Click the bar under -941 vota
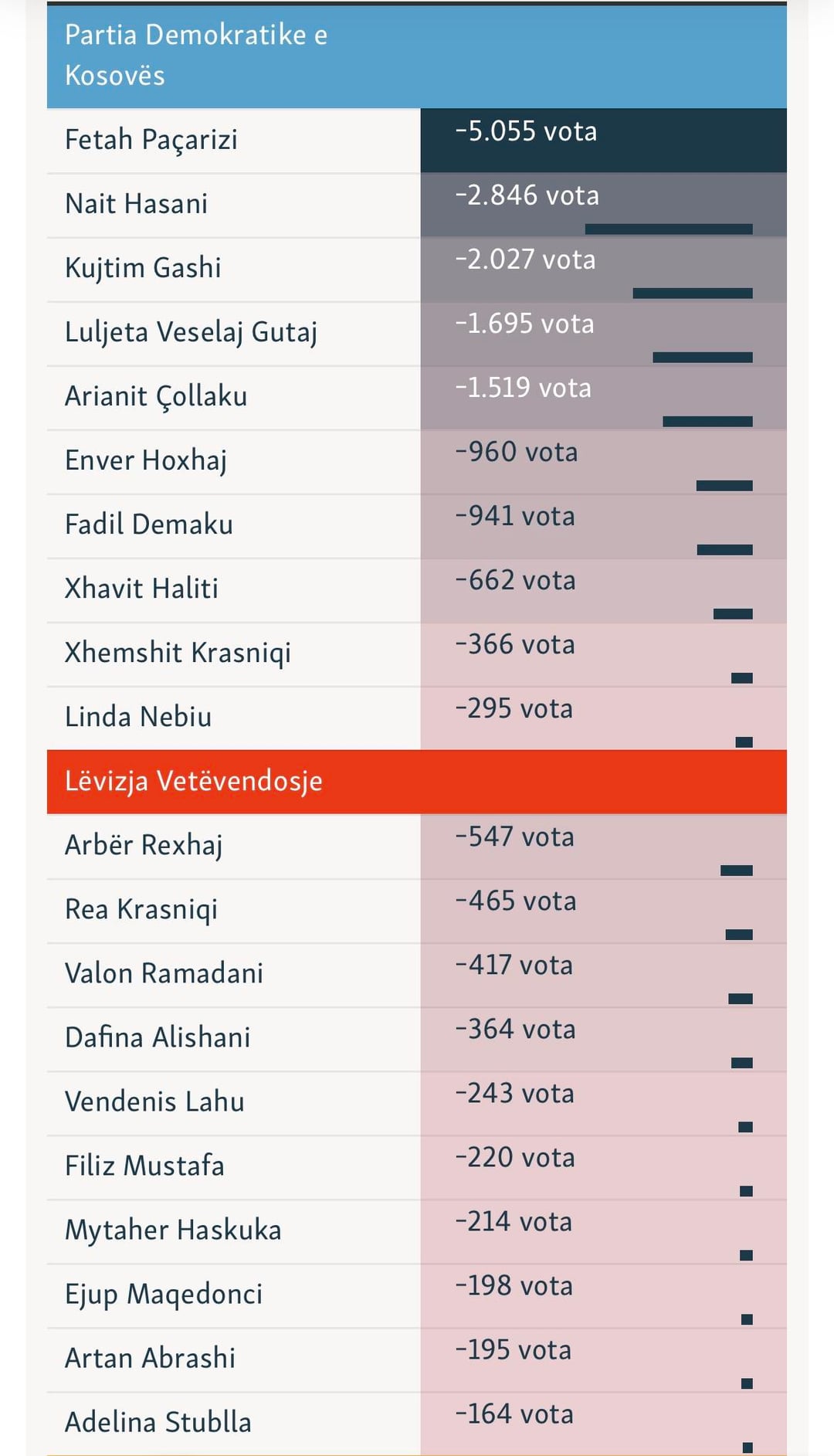Image resolution: width=834 pixels, height=1456 pixels. (x=724, y=550)
